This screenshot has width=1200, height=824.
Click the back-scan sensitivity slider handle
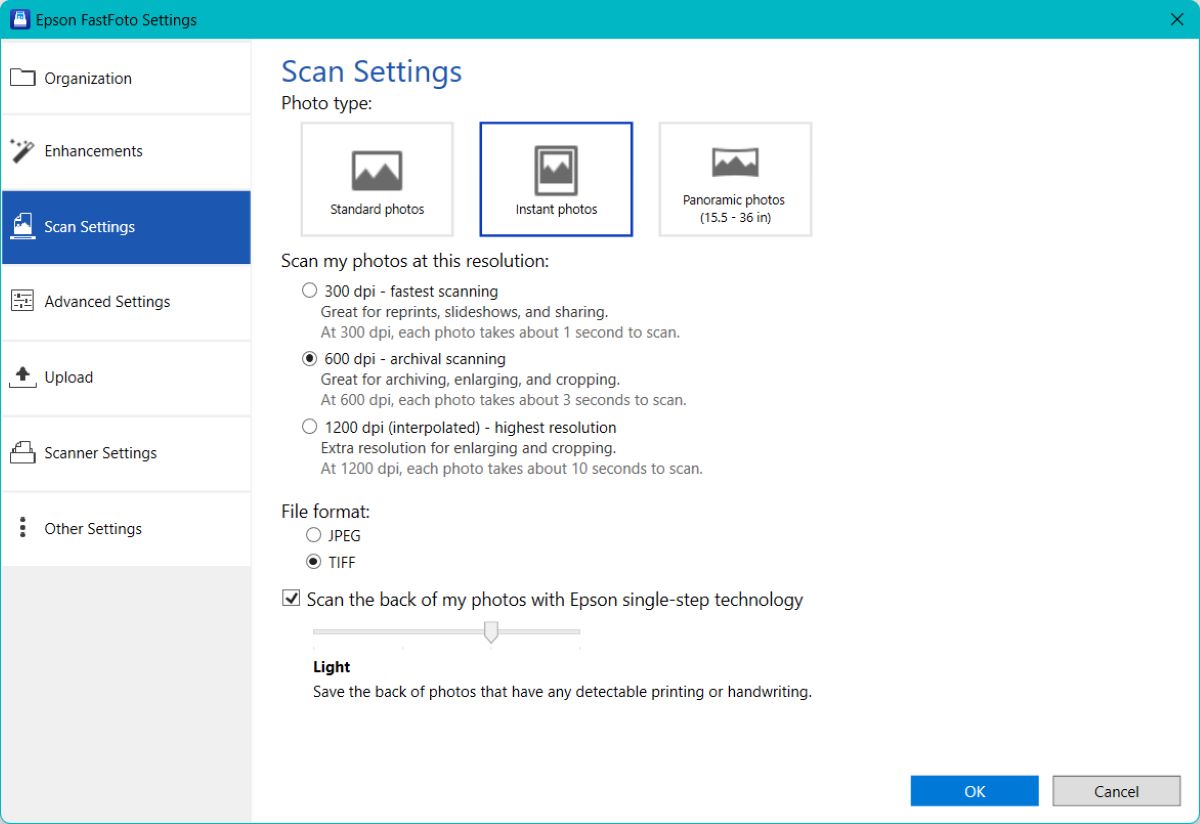(x=491, y=632)
